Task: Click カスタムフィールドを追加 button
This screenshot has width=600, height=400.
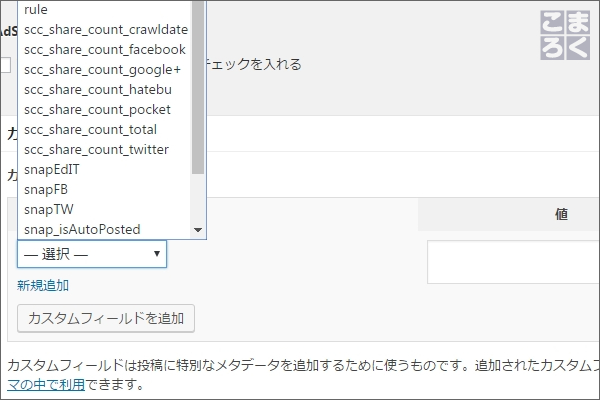Action: [x=106, y=318]
